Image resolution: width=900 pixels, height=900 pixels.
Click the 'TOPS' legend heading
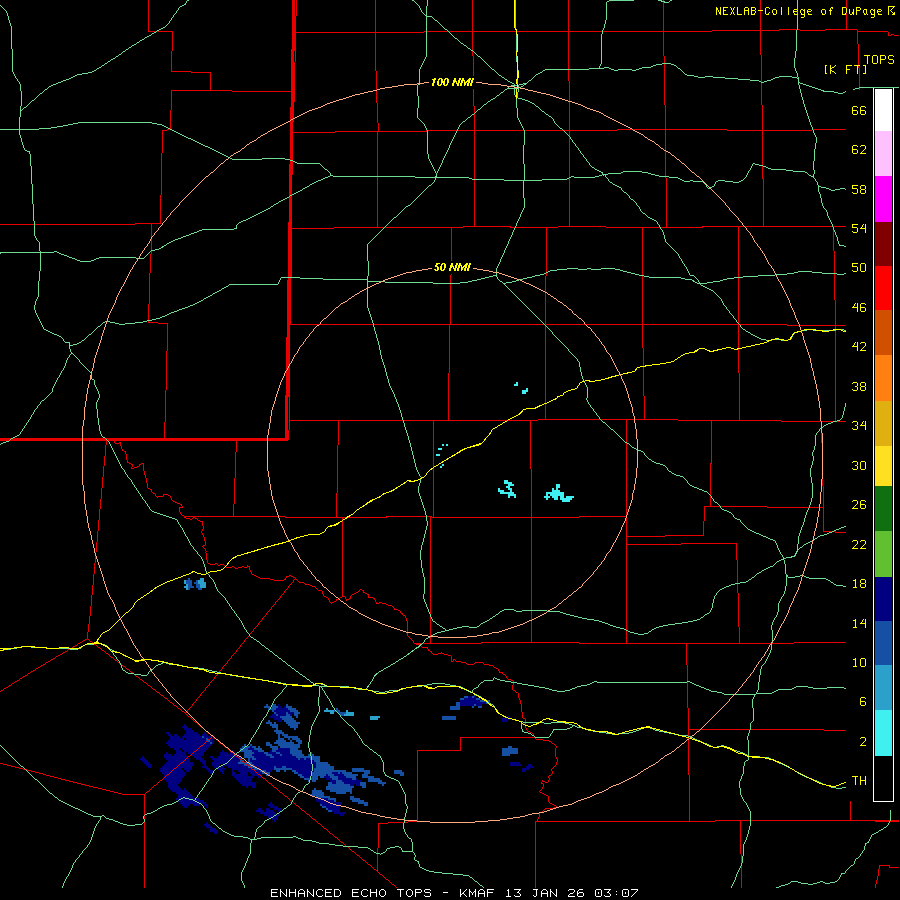pos(879,59)
